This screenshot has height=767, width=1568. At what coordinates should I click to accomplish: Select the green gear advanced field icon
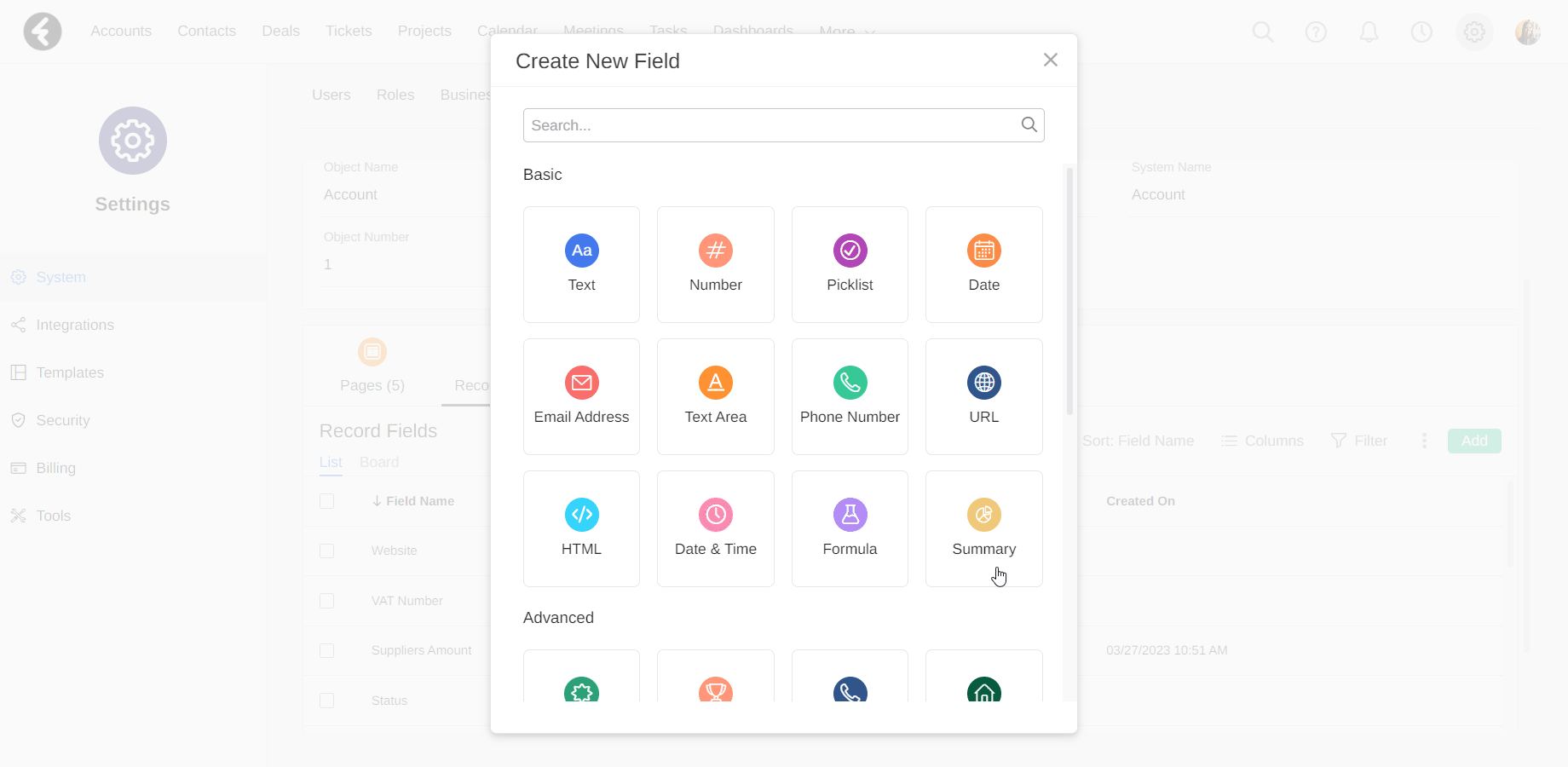pos(581,689)
